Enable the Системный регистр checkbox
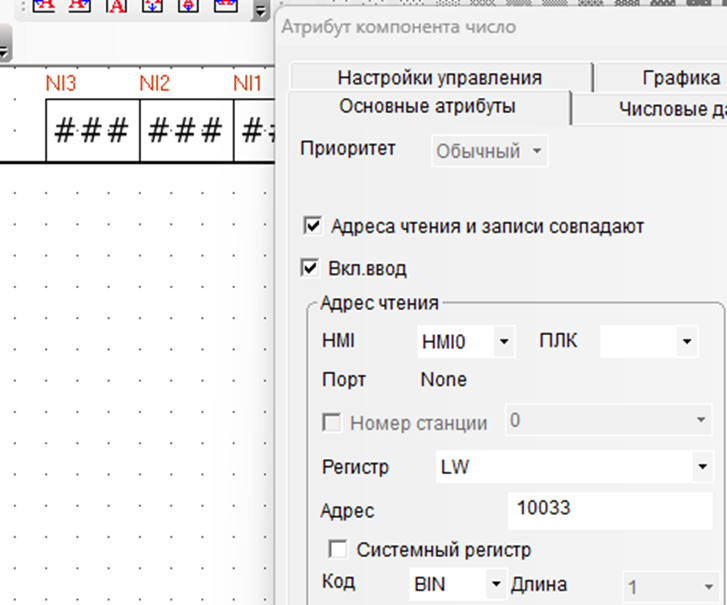 click(337, 549)
